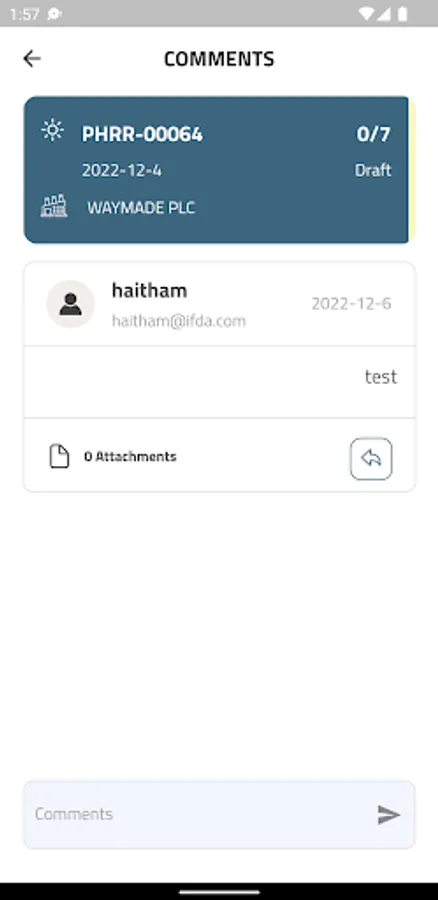438x900 pixels.
Task: Tap the haitham@ifda.com email address
Action: pyautogui.click(x=179, y=321)
